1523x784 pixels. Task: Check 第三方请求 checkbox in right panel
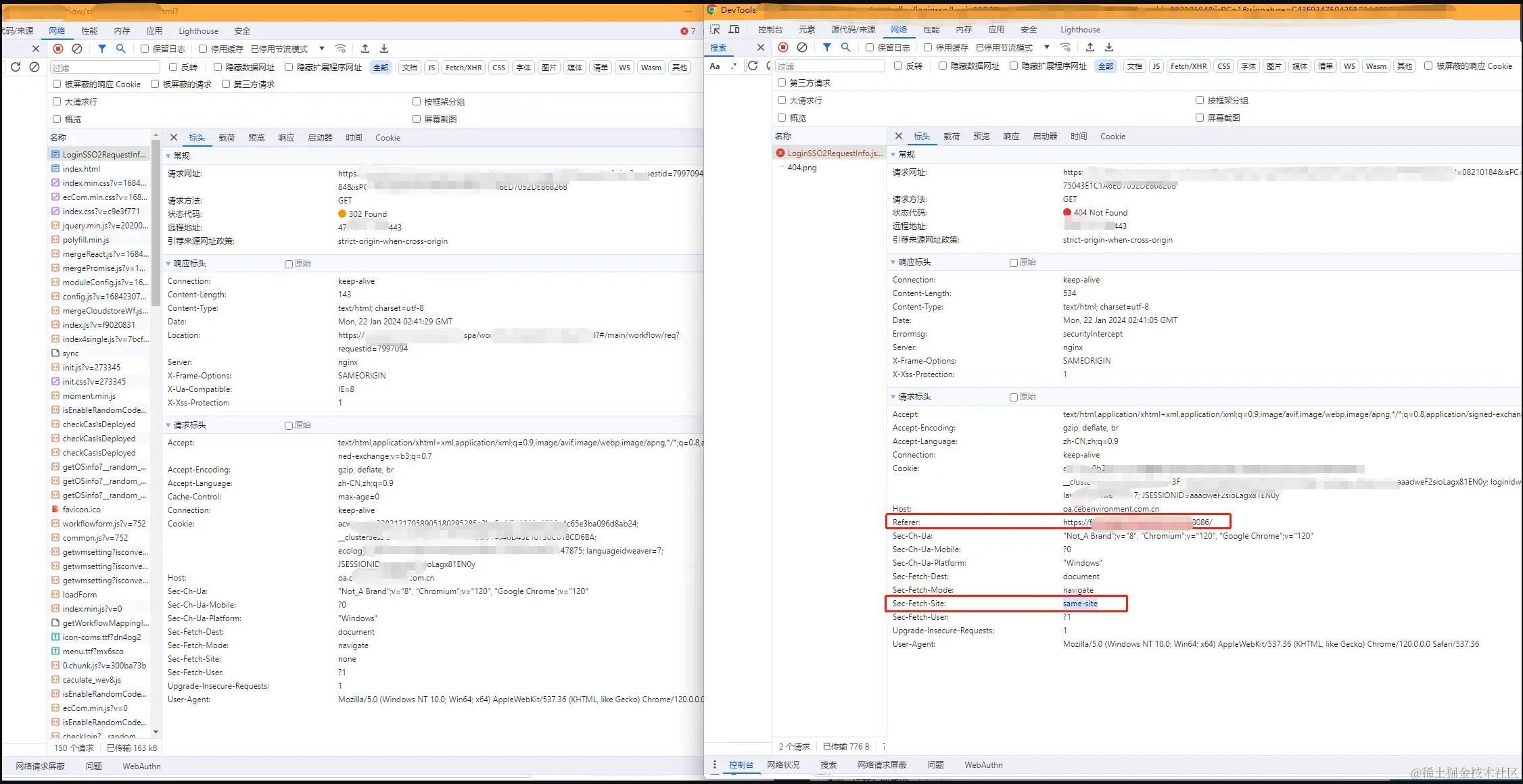(782, 82)
